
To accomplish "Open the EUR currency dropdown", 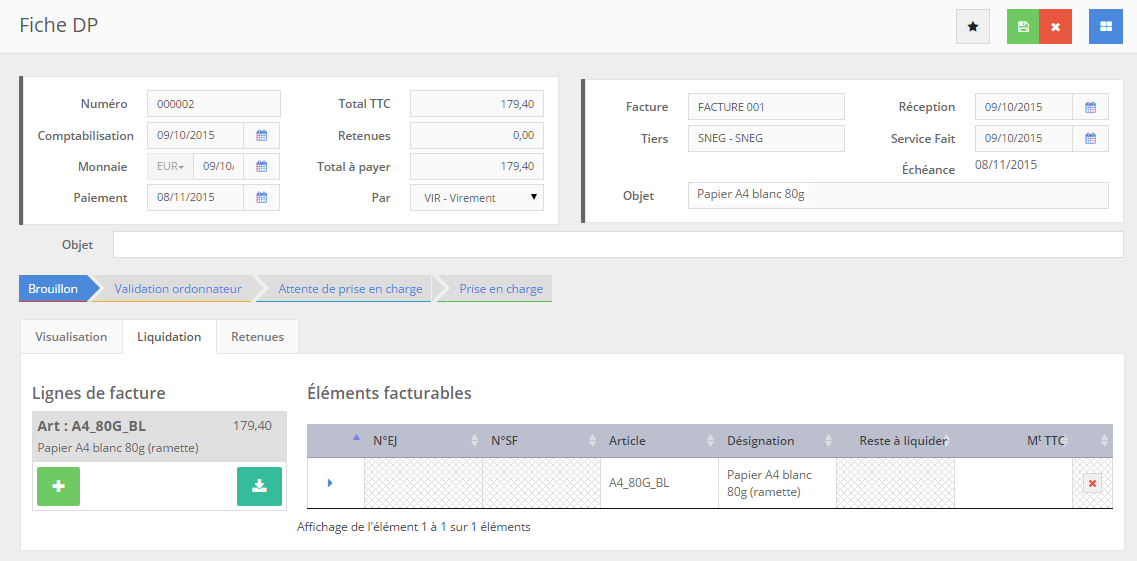I will [170, 167].
